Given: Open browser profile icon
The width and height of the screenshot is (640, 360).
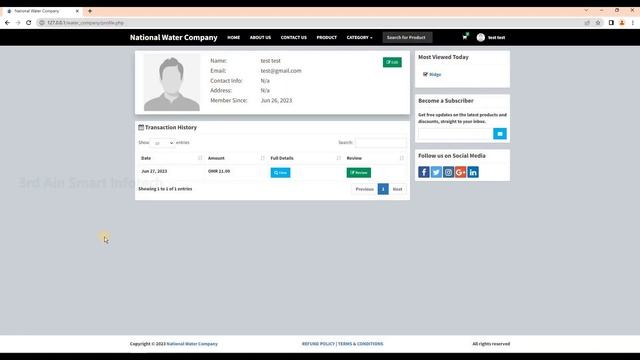Looking at the screenshot, I should [622, 23].
